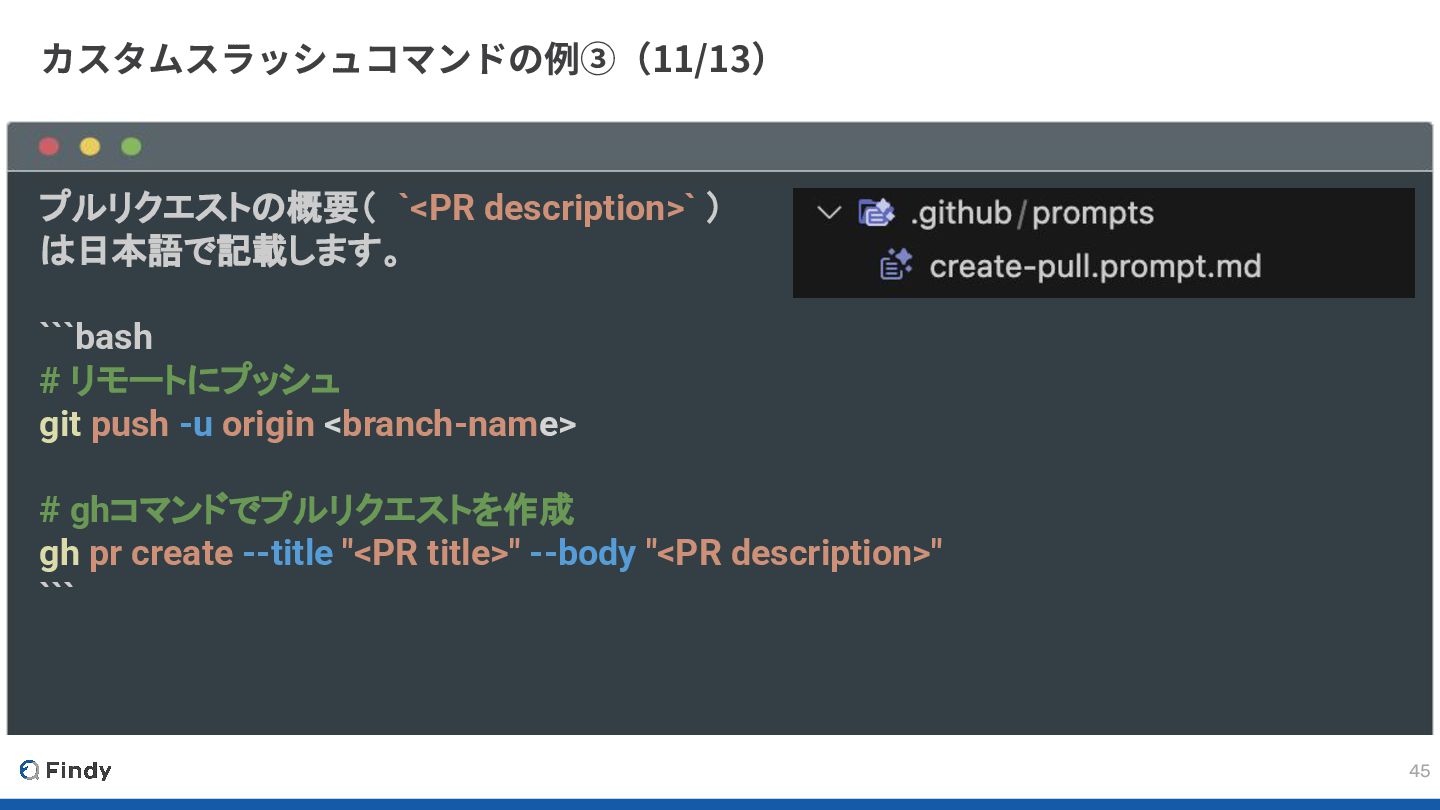
Task: Open the create-pull.prompt.md file
Action: tap(1095, 267)
